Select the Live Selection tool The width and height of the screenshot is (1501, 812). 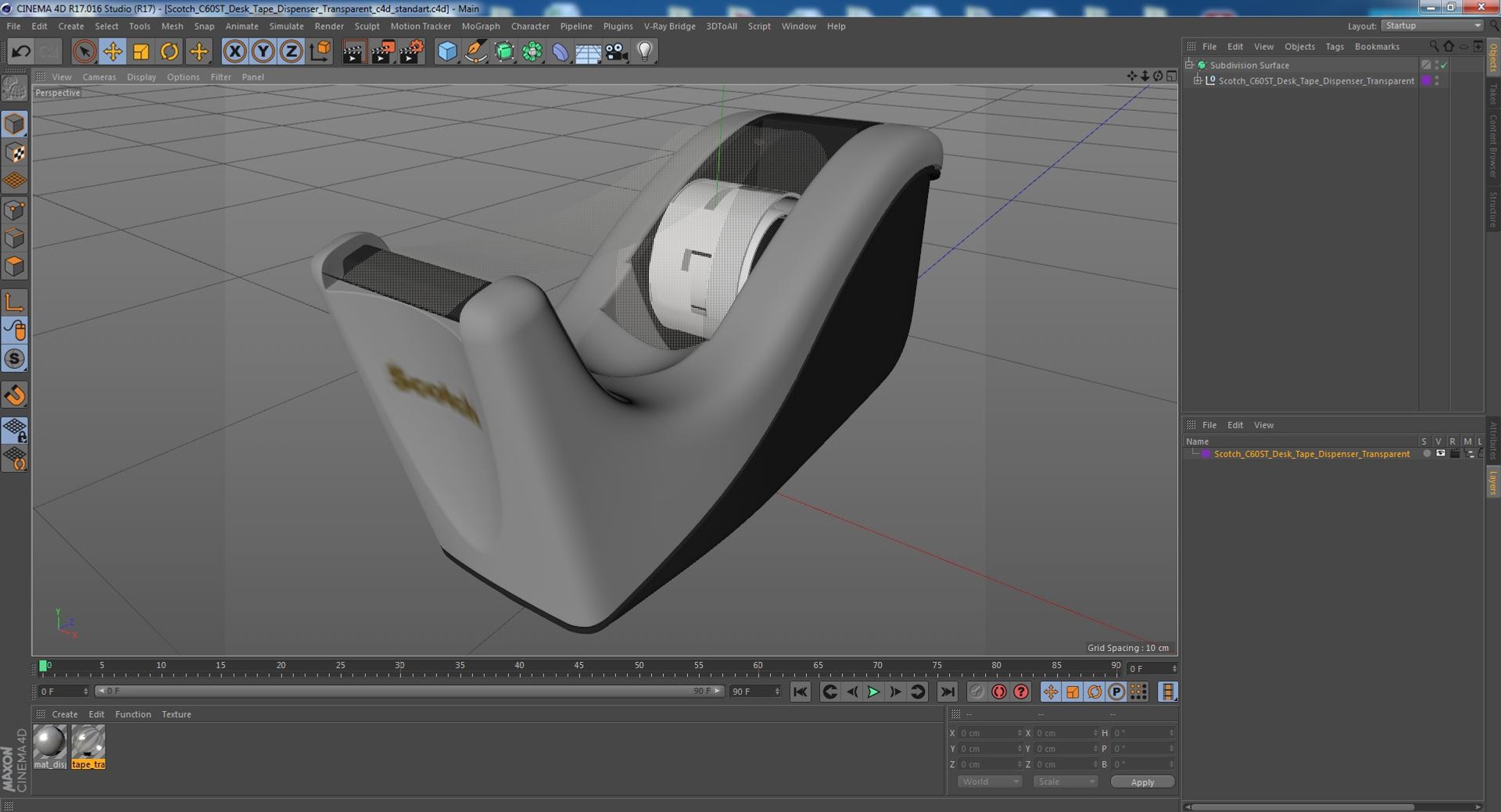[x=84, y=52]
